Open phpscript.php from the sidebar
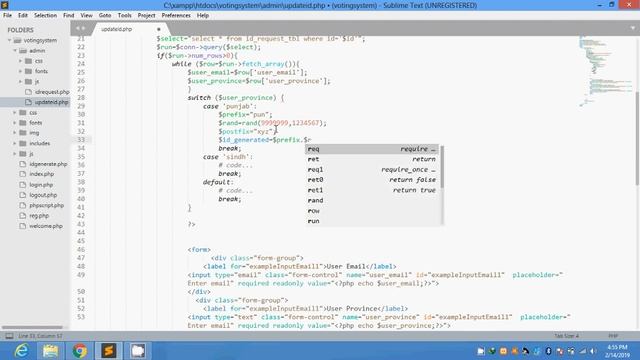 47,205
